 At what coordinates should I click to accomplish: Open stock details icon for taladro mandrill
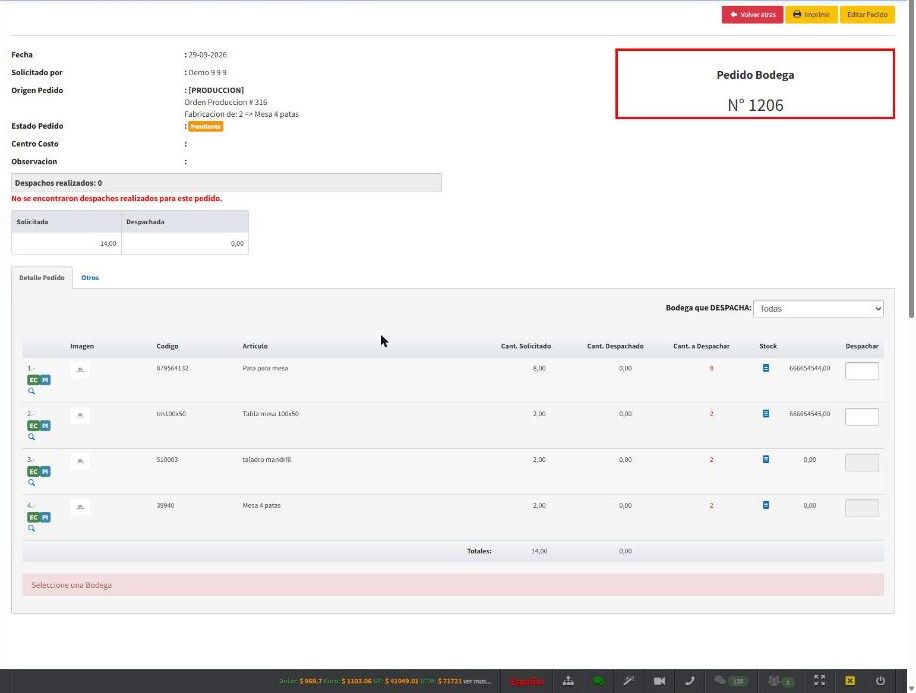pyautogui.click(x=766, y=459)
